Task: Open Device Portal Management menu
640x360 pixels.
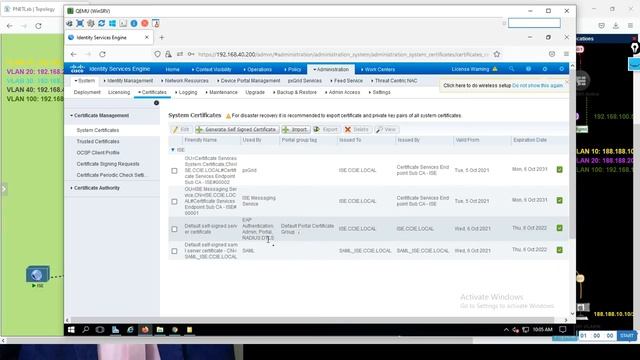Action: click(x=249, y=81)
